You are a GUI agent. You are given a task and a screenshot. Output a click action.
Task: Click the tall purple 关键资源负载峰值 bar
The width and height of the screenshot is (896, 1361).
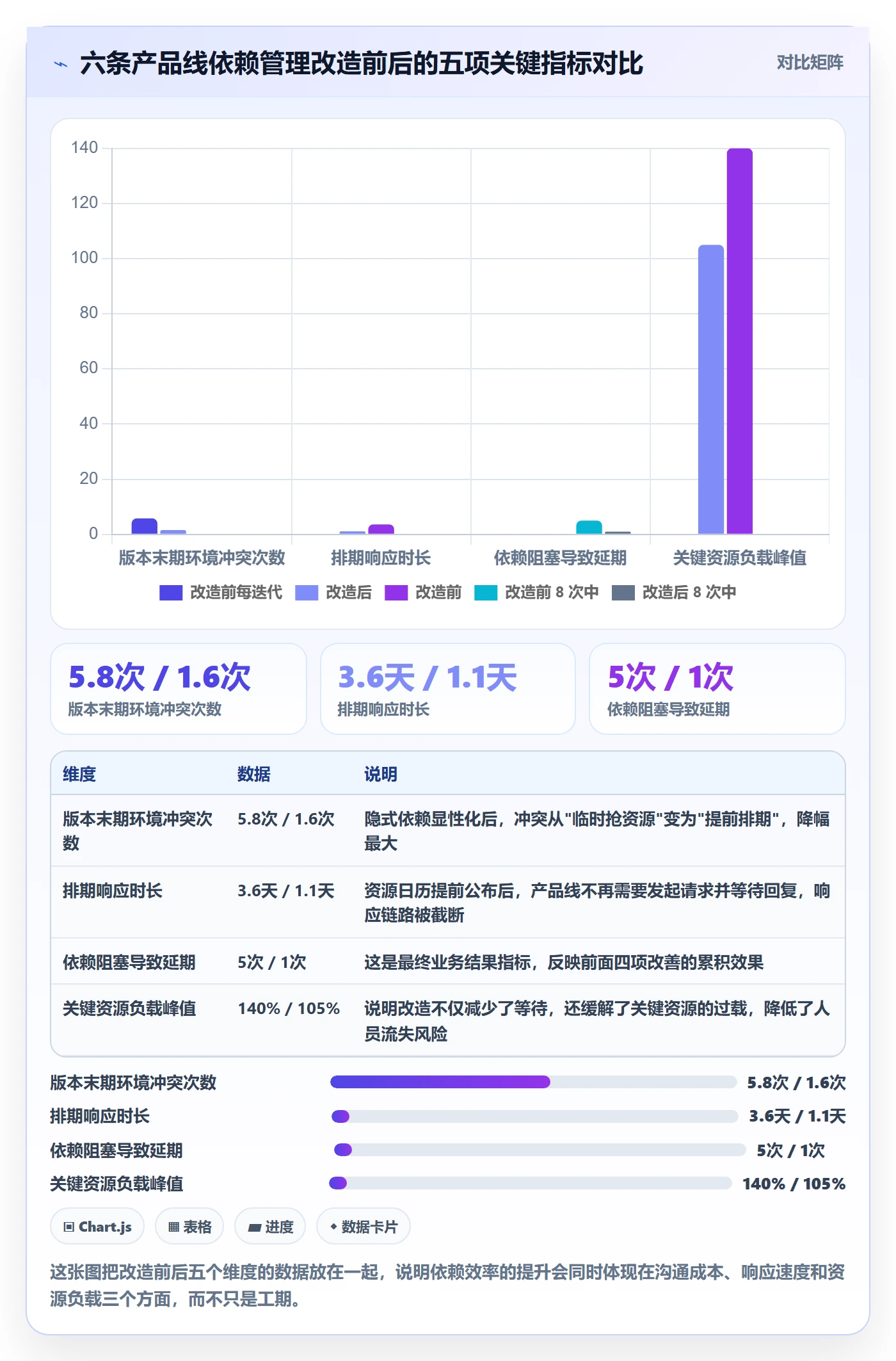point(739,341)
